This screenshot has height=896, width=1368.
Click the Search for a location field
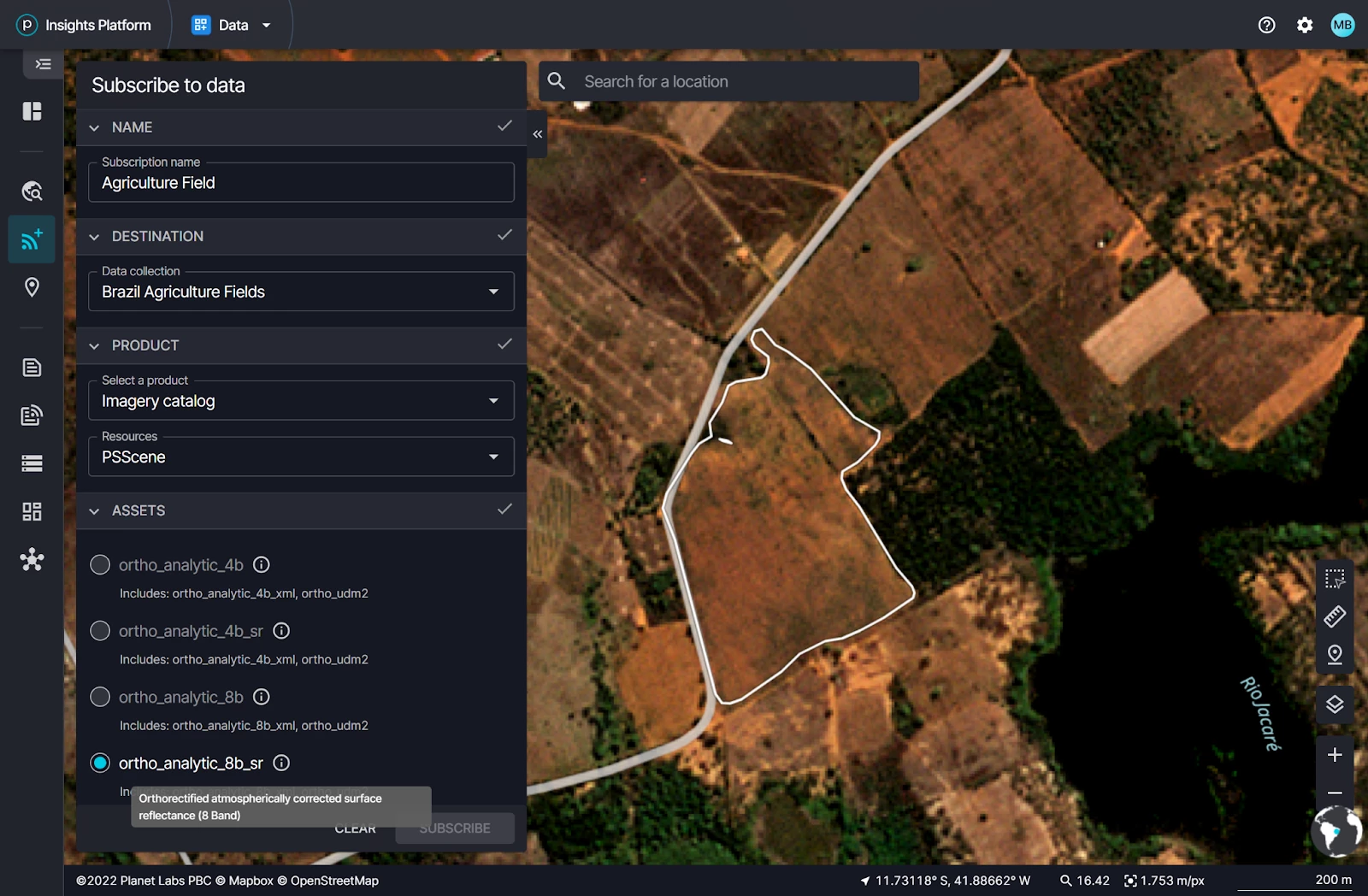(728, 81)
